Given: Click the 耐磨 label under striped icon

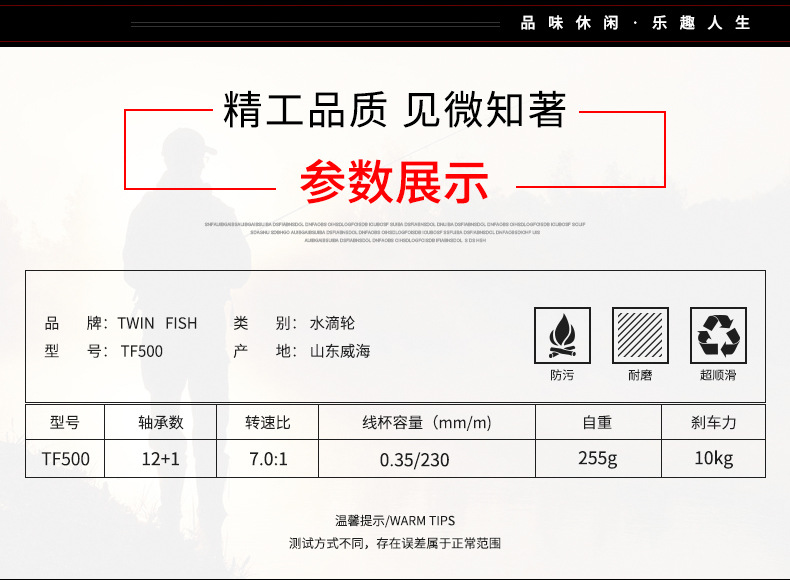Looking at the screenshot, I should pyautogui.click(x=640, y=375).
